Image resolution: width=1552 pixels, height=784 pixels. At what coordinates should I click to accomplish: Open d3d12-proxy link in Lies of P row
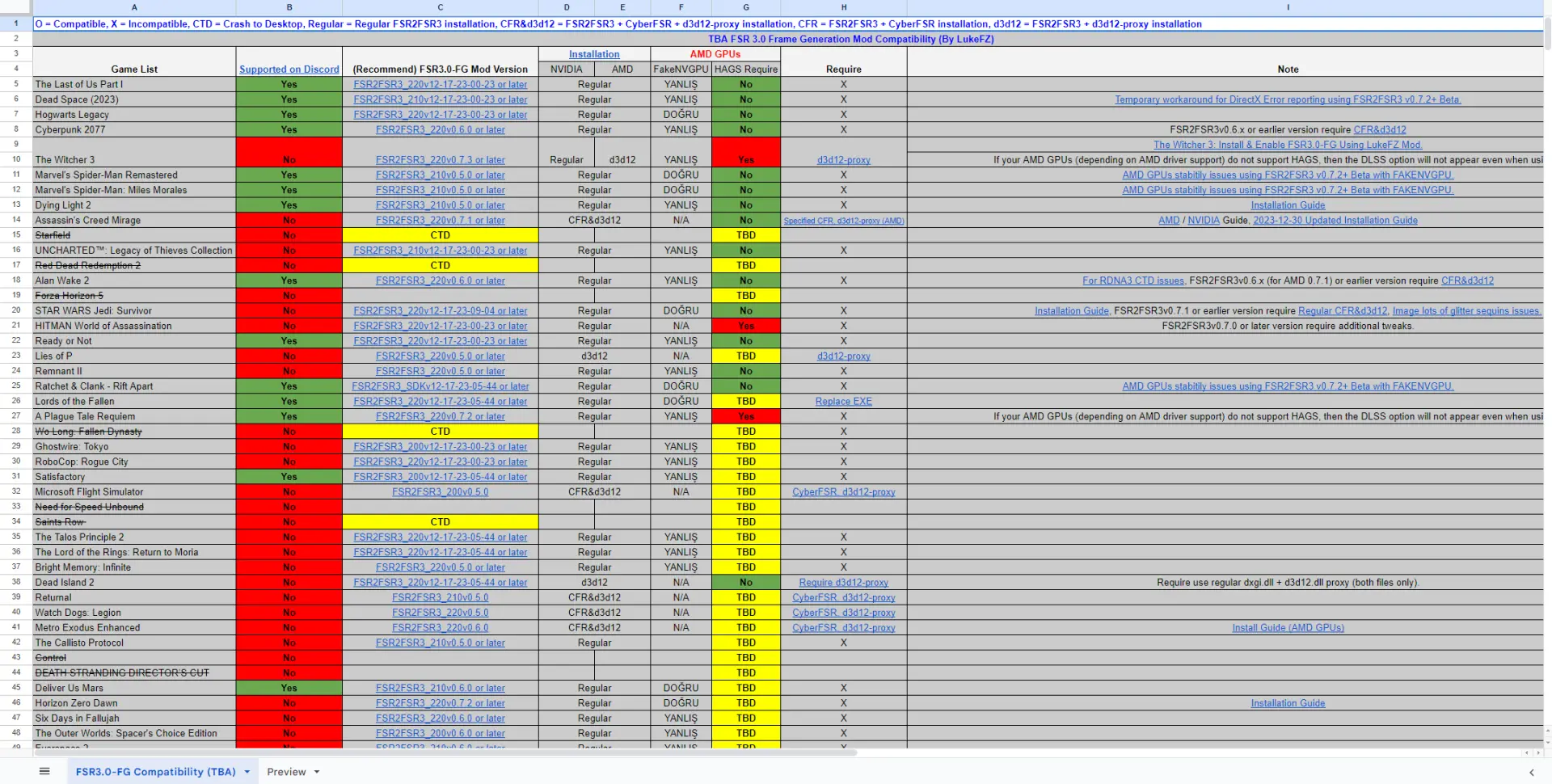click(843, 356)
